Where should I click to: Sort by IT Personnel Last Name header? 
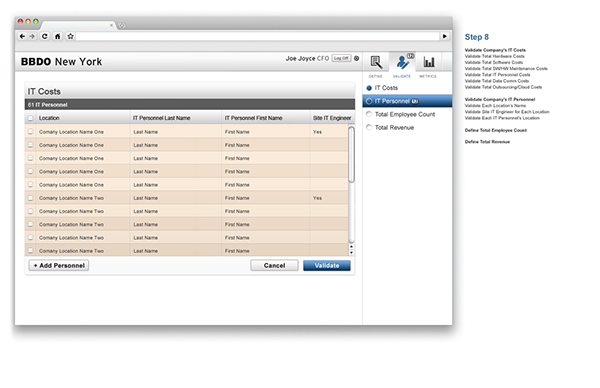pyautogui.click(x=161, y=118)
